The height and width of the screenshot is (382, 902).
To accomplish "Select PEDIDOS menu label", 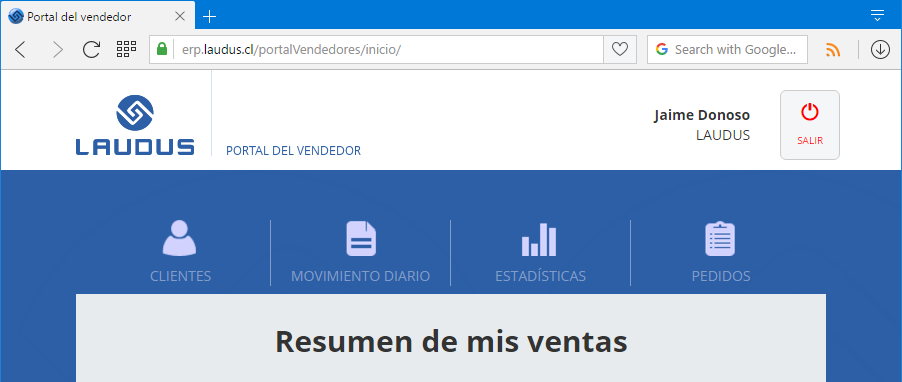I will click(x=721, y=276).
